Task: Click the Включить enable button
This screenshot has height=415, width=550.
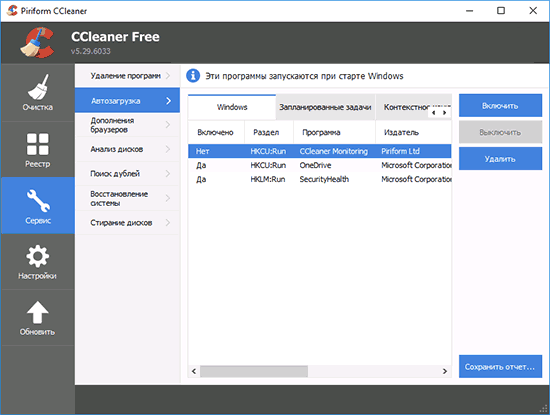Action: 500,106
